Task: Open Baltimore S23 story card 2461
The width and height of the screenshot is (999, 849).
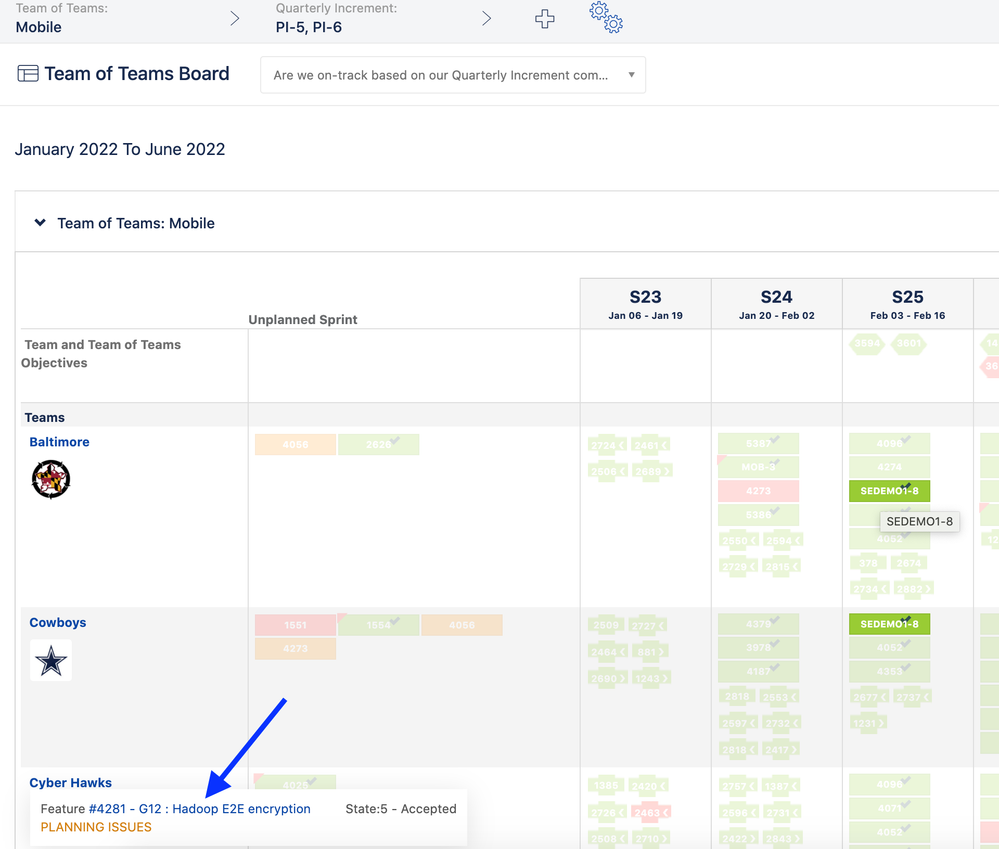Action: (x=650, y=445)
